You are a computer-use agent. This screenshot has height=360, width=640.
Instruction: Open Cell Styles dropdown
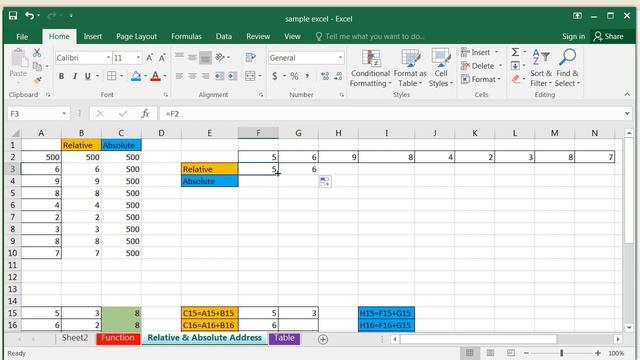click(441, 68)
